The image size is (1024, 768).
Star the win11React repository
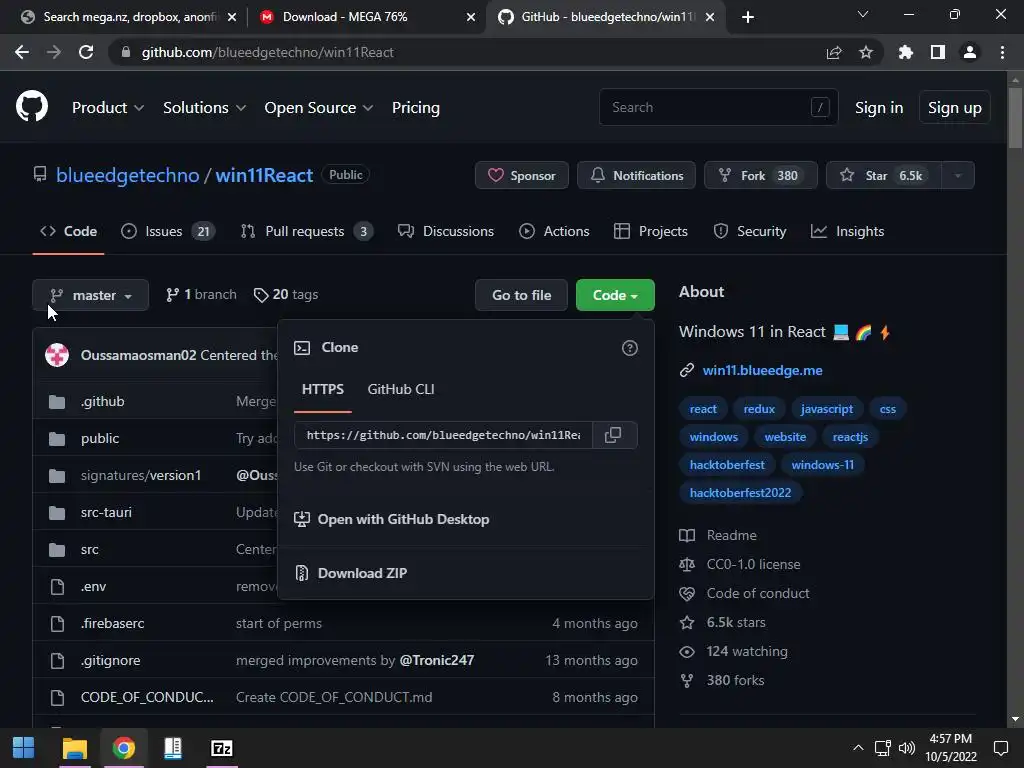tap(884, 176)
